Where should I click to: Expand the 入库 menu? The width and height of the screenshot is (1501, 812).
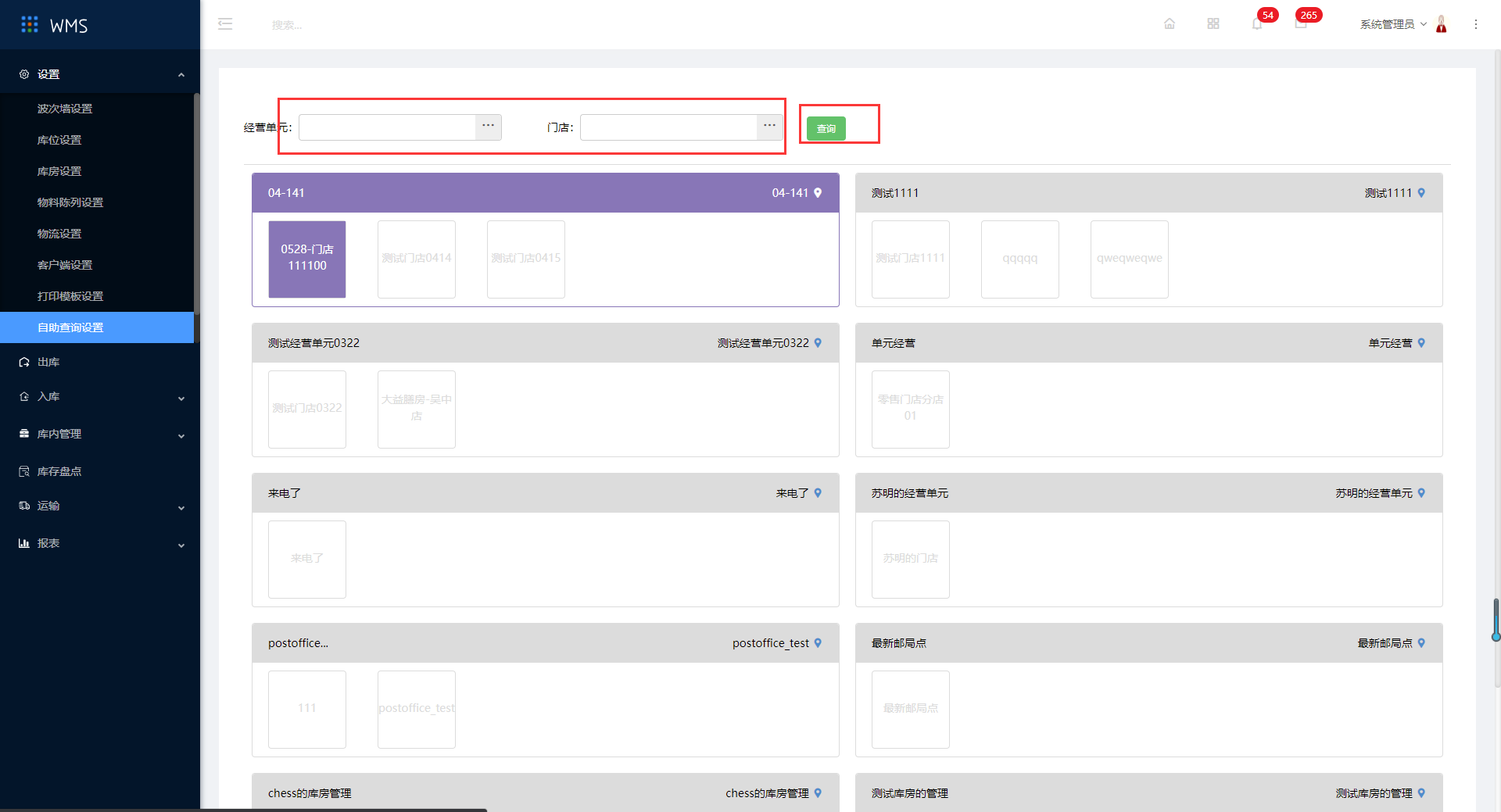point(181,399)
